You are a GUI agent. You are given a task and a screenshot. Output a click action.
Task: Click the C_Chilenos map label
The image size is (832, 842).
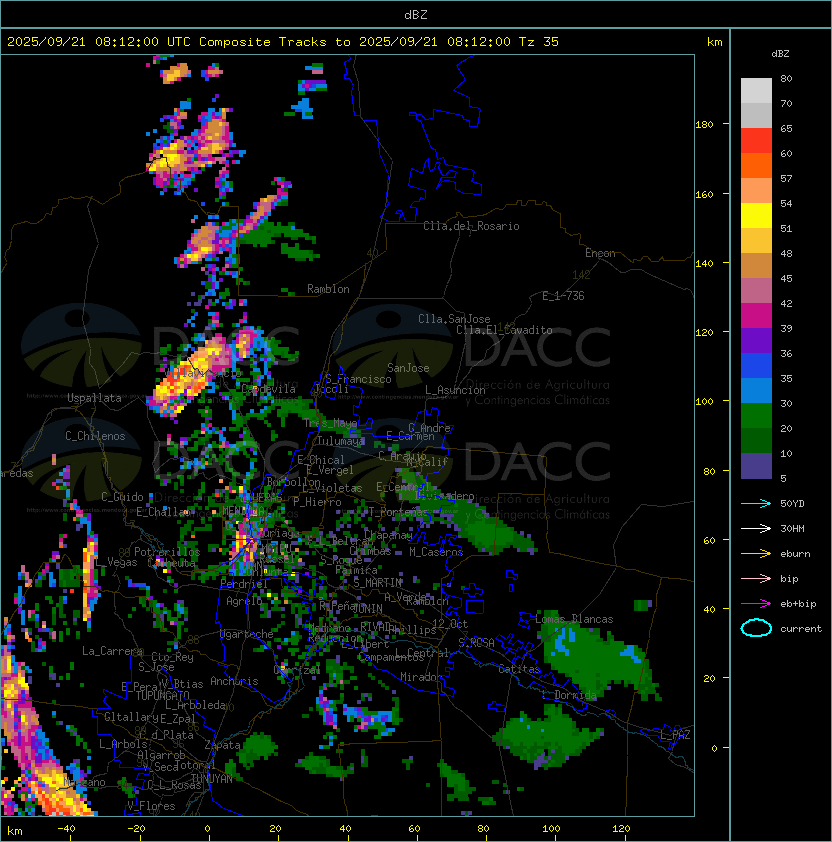pyautogui.click(x=95, y=436)
